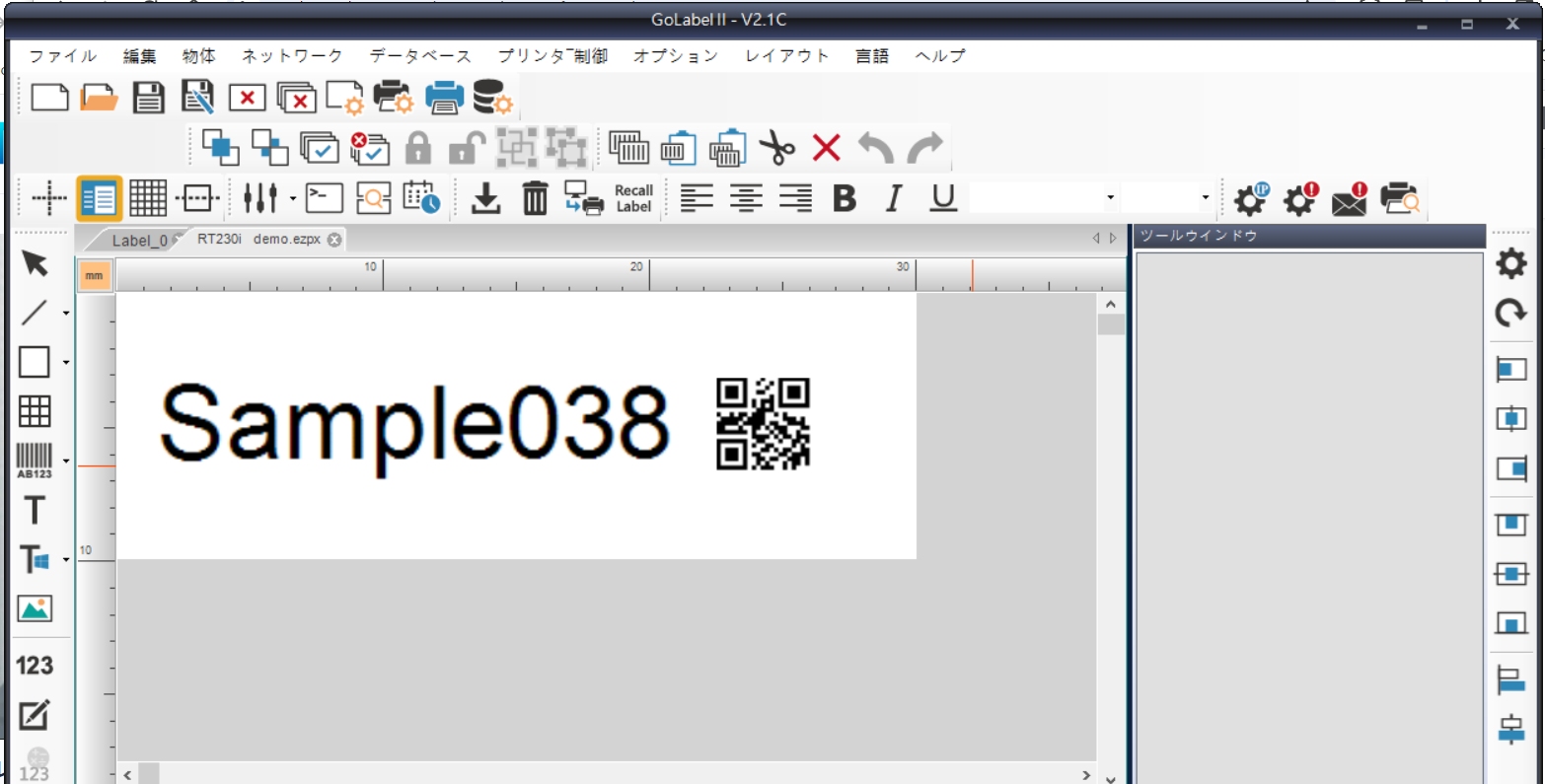Unlock the selected object
This screenshot has height=784, width=1545.
point(467,148)
